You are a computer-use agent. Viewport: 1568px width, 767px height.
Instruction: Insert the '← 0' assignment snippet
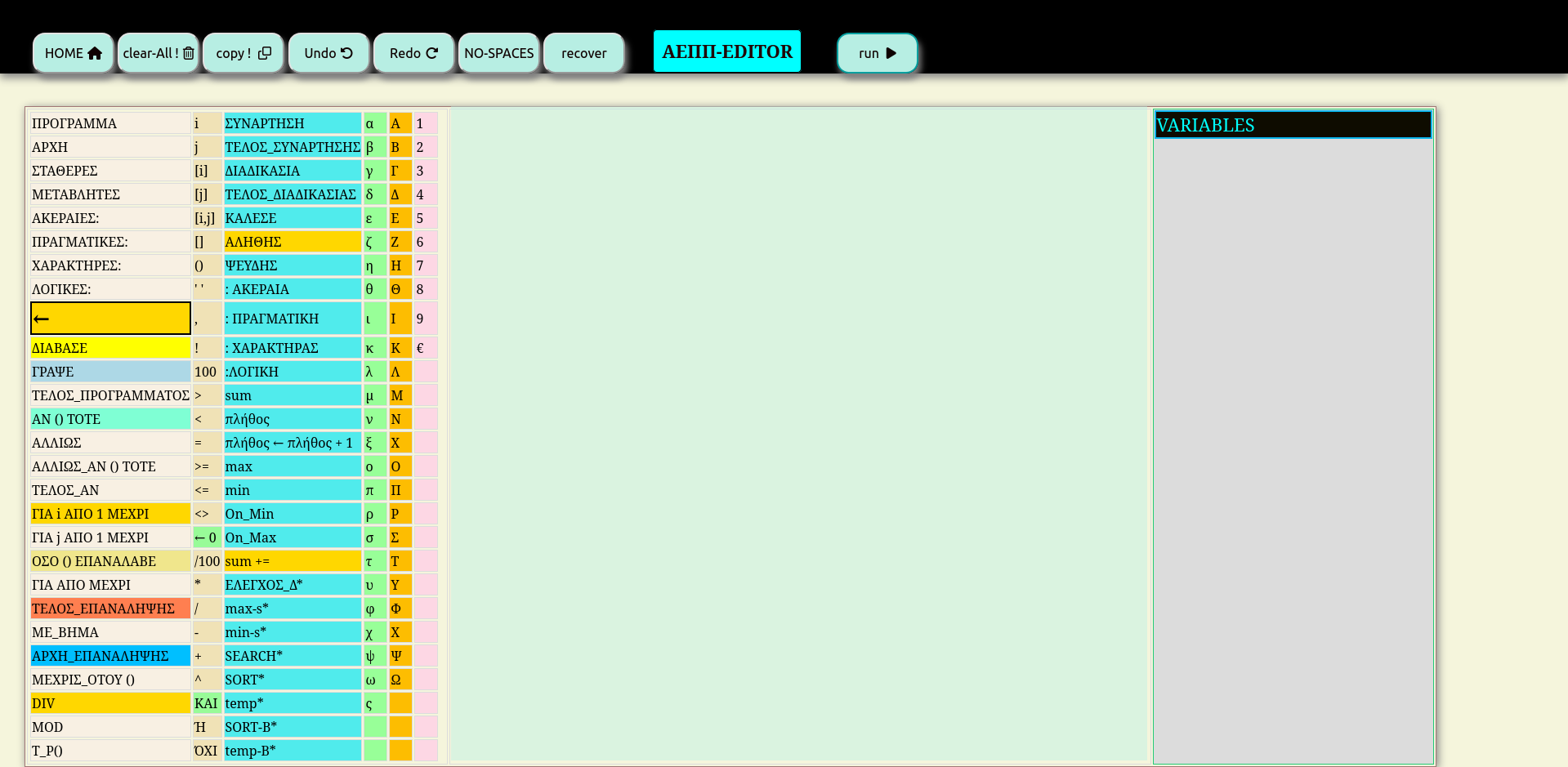pyautogui.click(x=206, y=537)
